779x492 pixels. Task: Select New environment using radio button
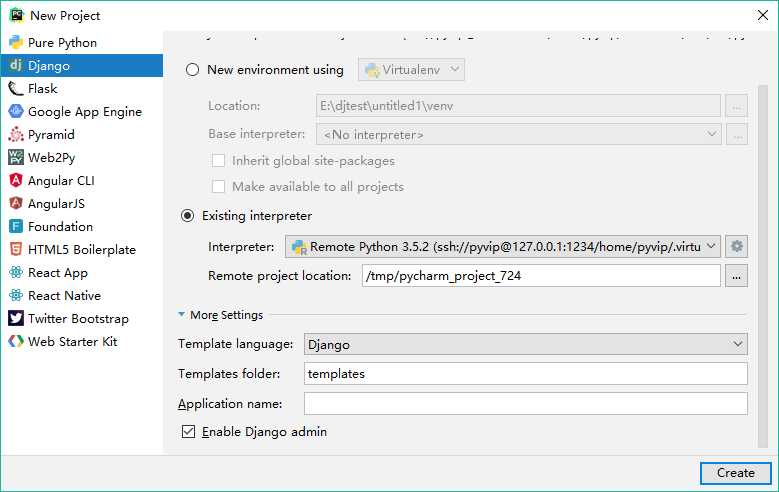(193, 70)
